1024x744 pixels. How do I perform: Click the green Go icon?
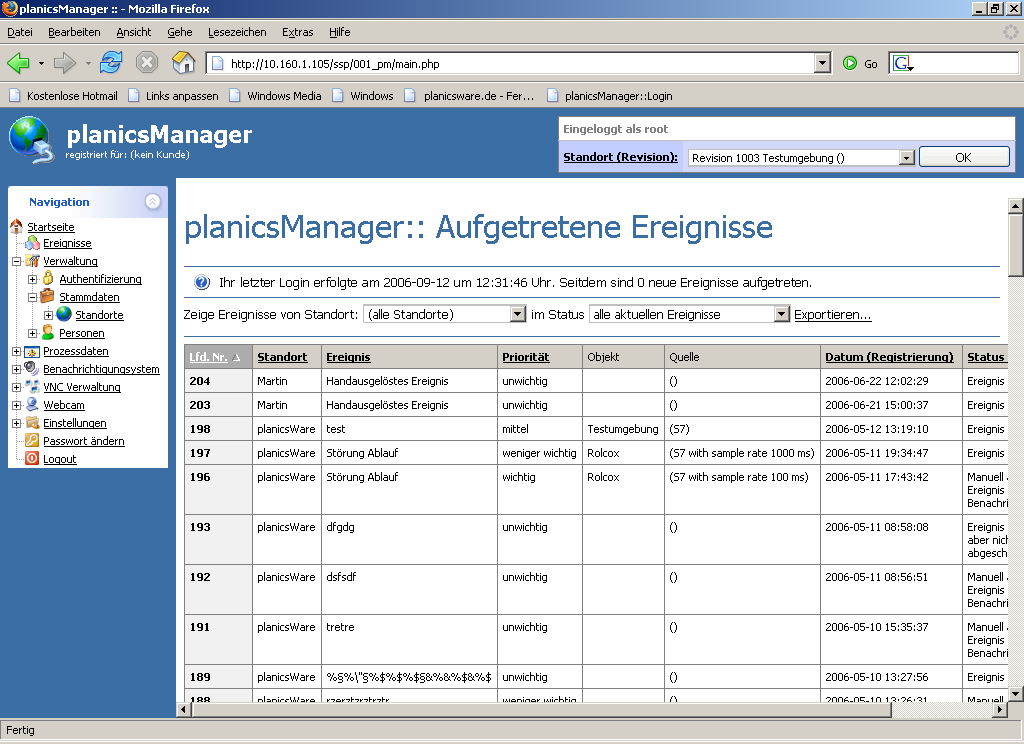point(850,63)
